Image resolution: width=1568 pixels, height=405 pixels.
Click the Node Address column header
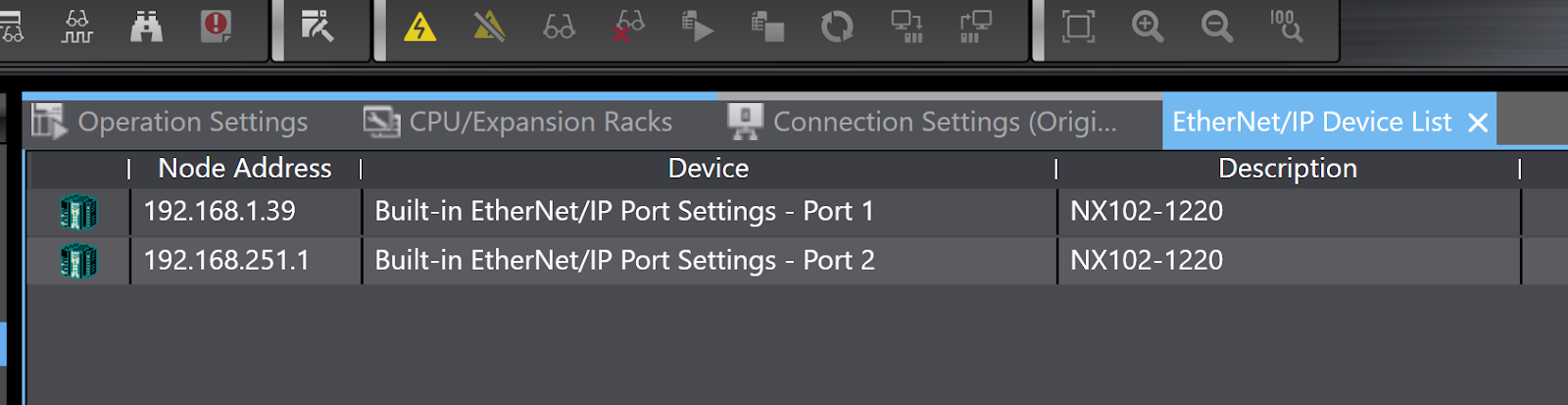245,169
